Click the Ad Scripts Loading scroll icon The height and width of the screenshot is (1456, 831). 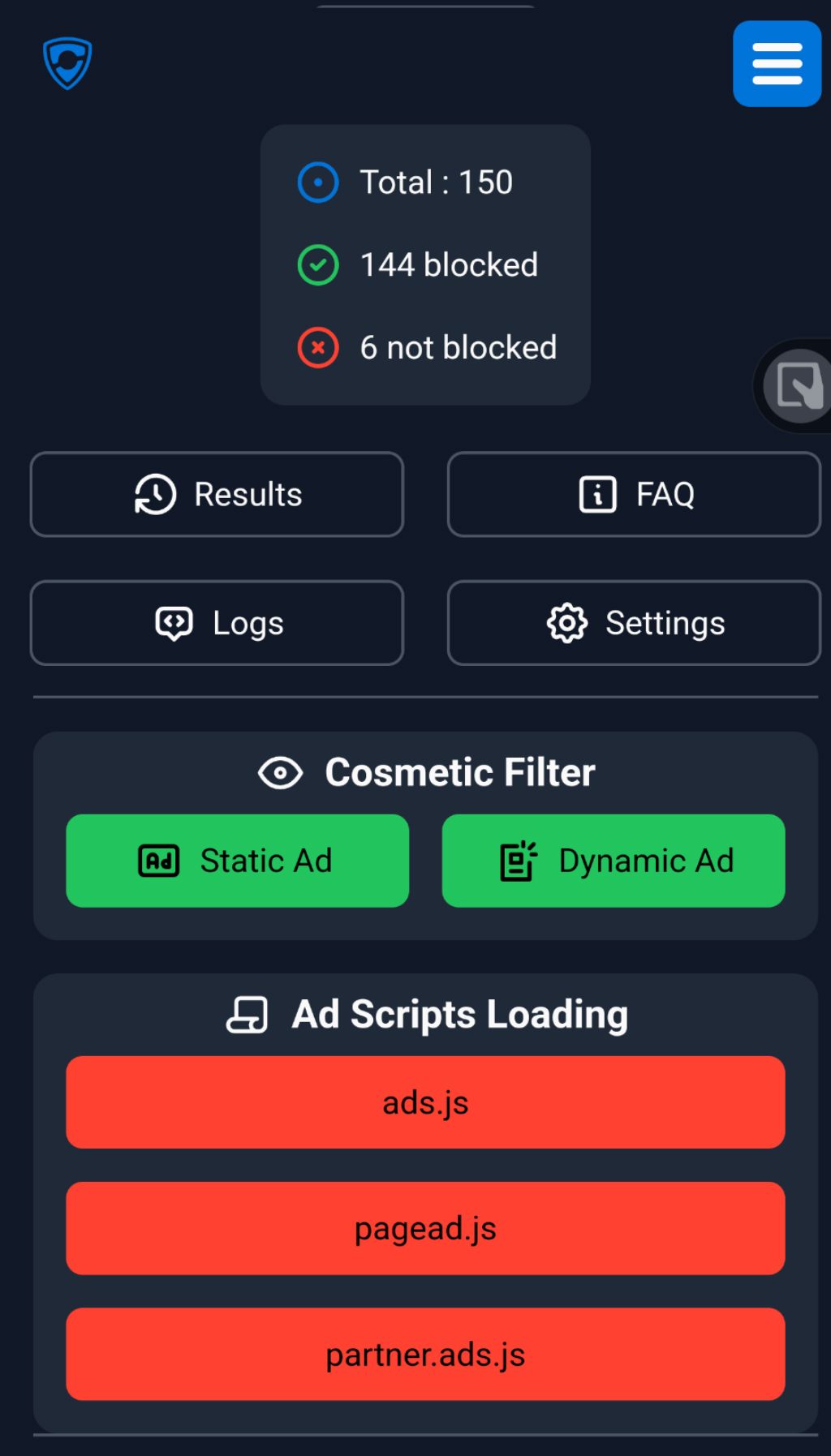[248, 1015]
